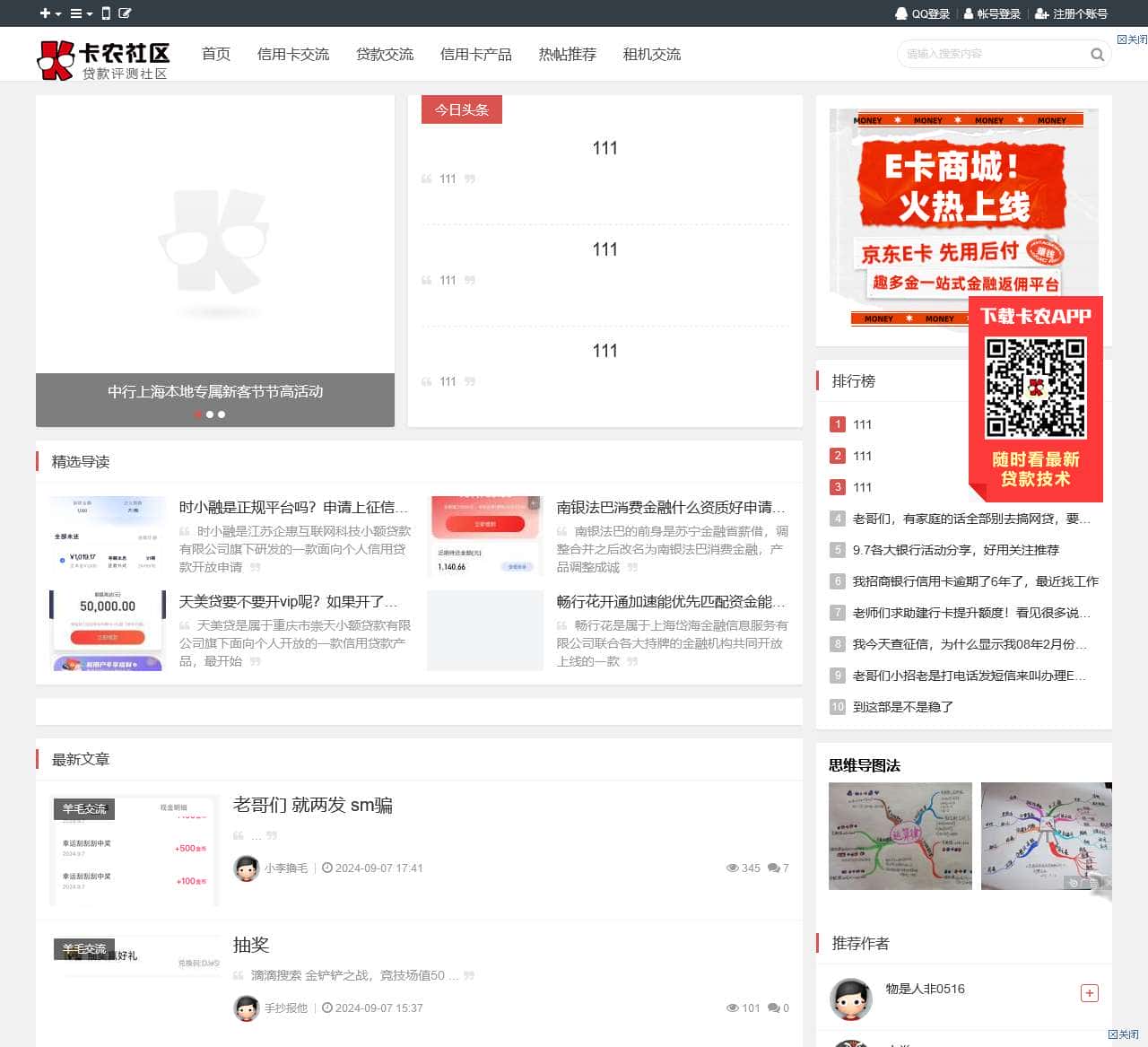This screenshot has height=1047, width=1148.
Task: Open the article 老哥们 就两发 sm骗
Action: (x=315, y=805)
